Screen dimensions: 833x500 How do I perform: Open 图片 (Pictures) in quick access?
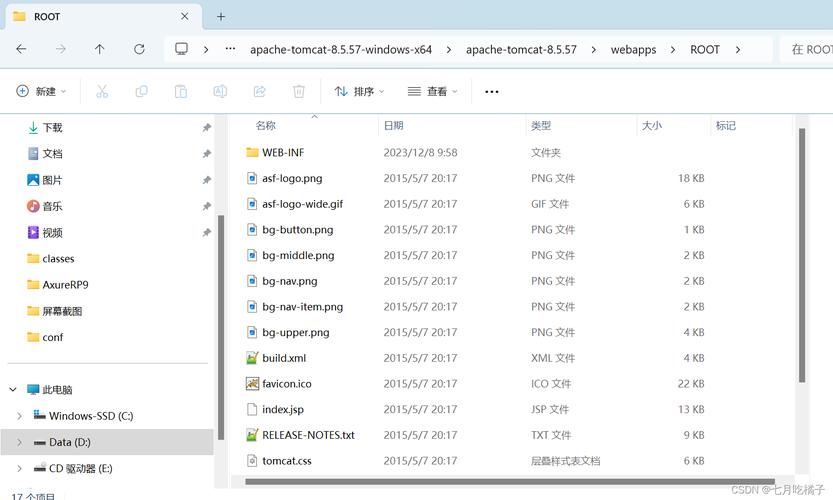[x=52, y=180]
